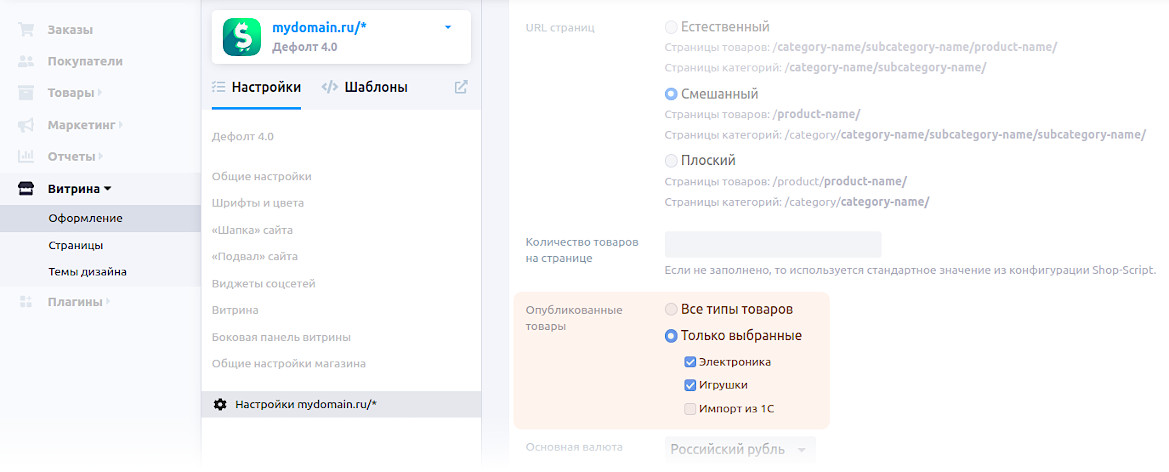Image resolution: width=1169 pixels, height=472 pixels.
Task: Open Боковая панель витрины section
Action: pyautogui.click(x=281, y=337)
